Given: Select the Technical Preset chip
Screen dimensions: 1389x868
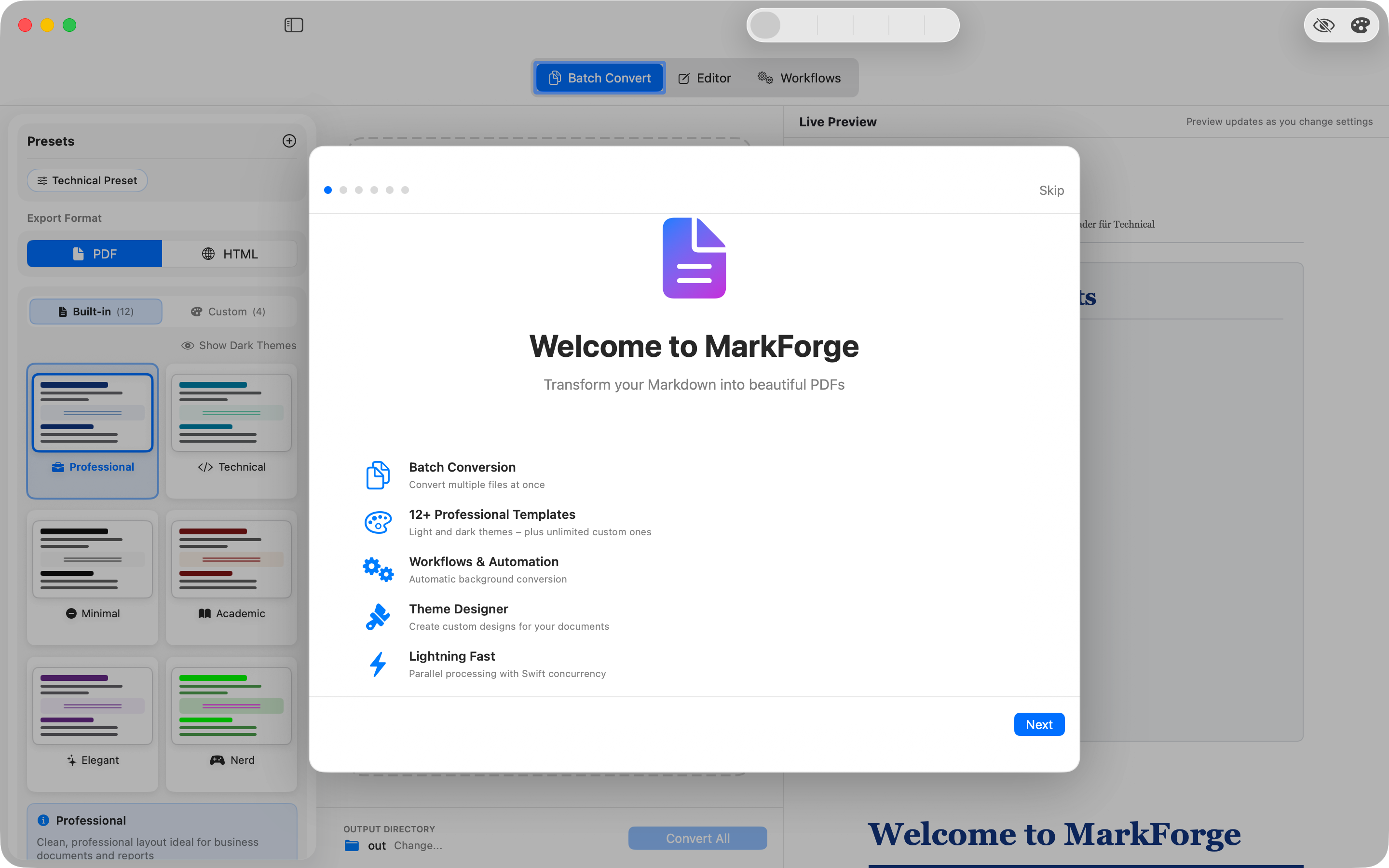Looking at the screenshot, I should [87, 181].
